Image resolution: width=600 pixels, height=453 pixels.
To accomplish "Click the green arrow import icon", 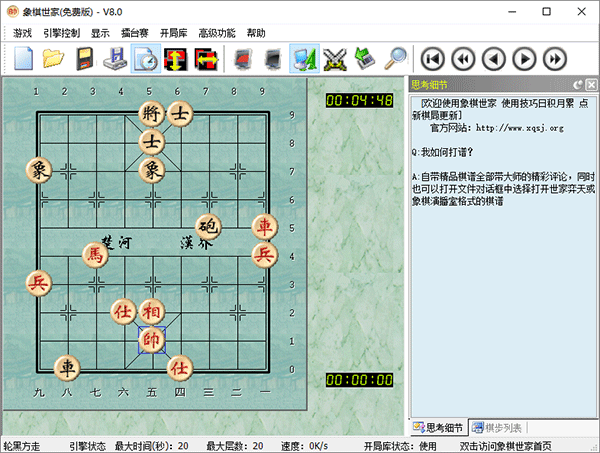I will tap(365, 59).
